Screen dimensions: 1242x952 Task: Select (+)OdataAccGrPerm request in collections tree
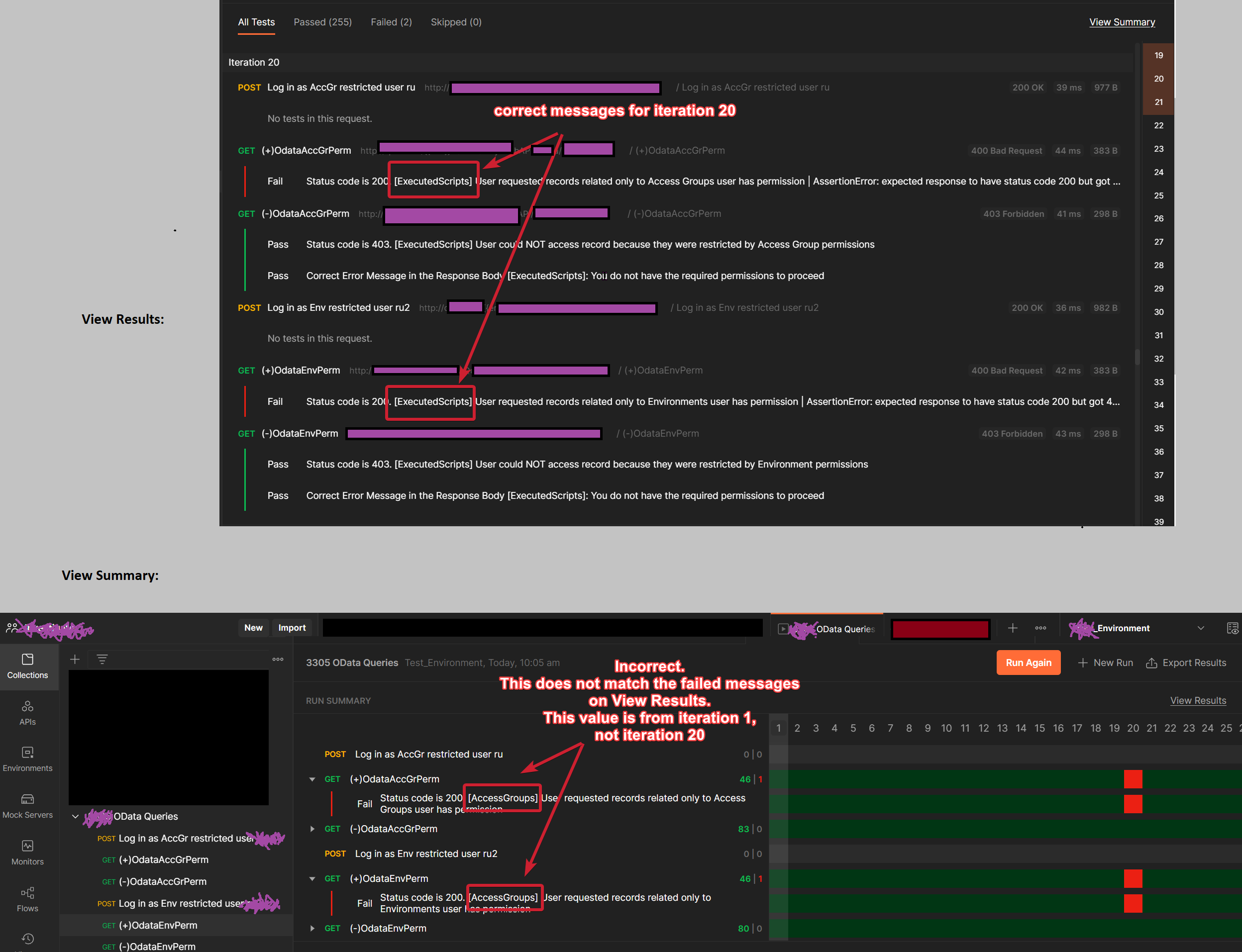164,859
